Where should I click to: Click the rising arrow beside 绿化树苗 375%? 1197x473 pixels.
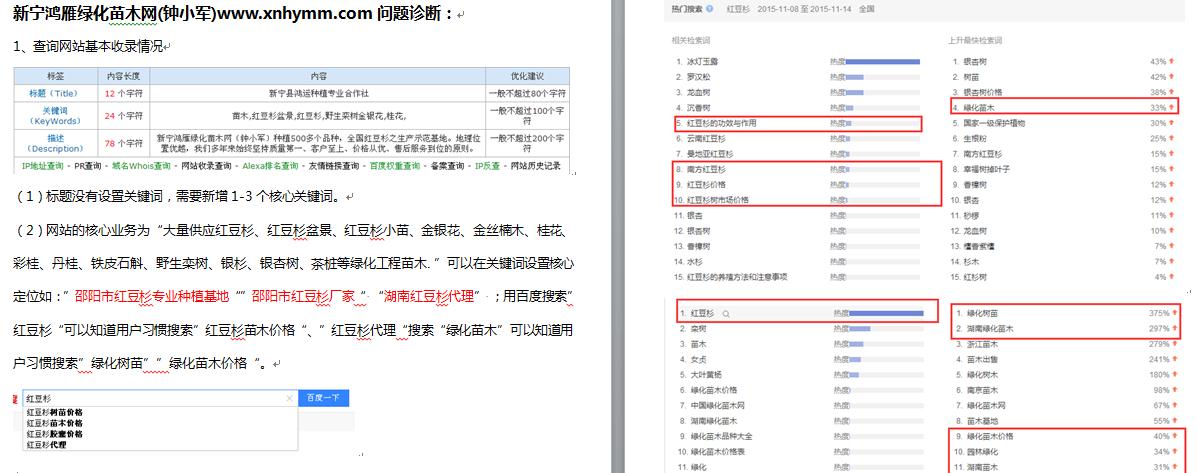(1175, 313)
